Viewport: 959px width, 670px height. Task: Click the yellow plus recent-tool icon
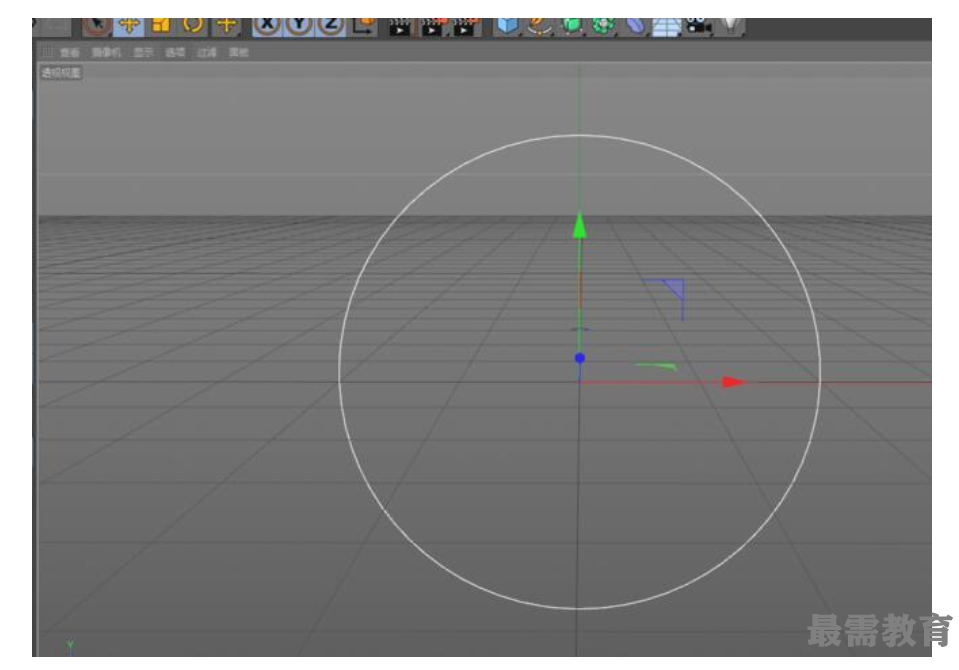click(x=226, y=26)
